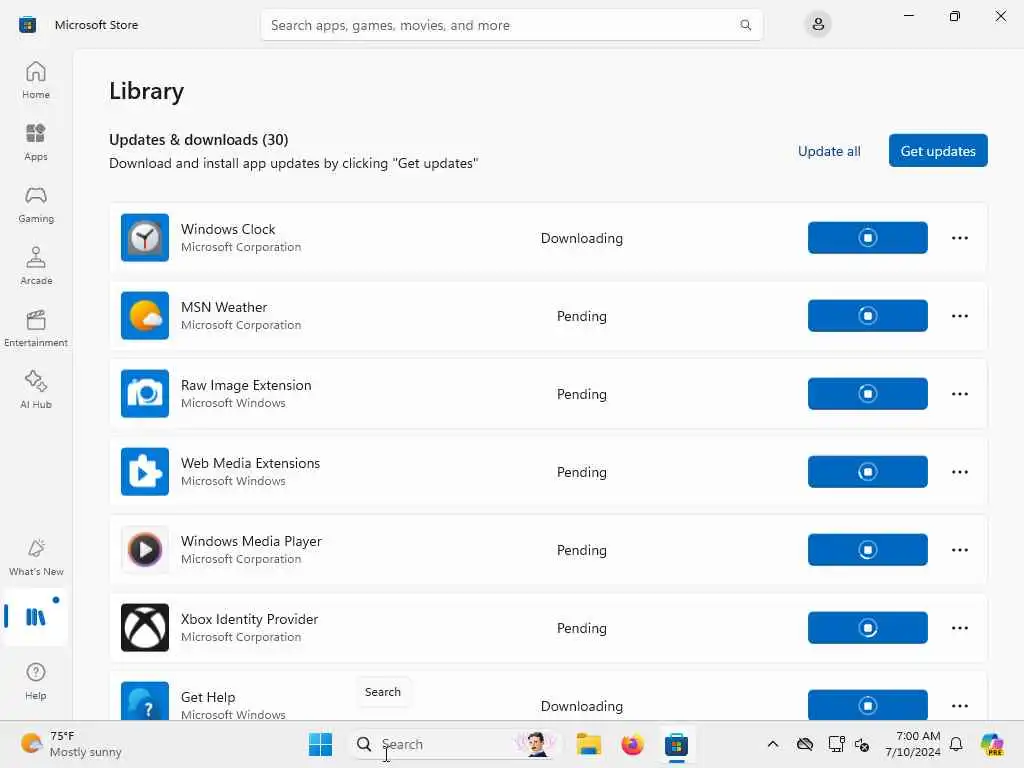1024x768 pixels.
Task: Open the Arcade section
Action: pyautogui.click(x=36, y=266)
